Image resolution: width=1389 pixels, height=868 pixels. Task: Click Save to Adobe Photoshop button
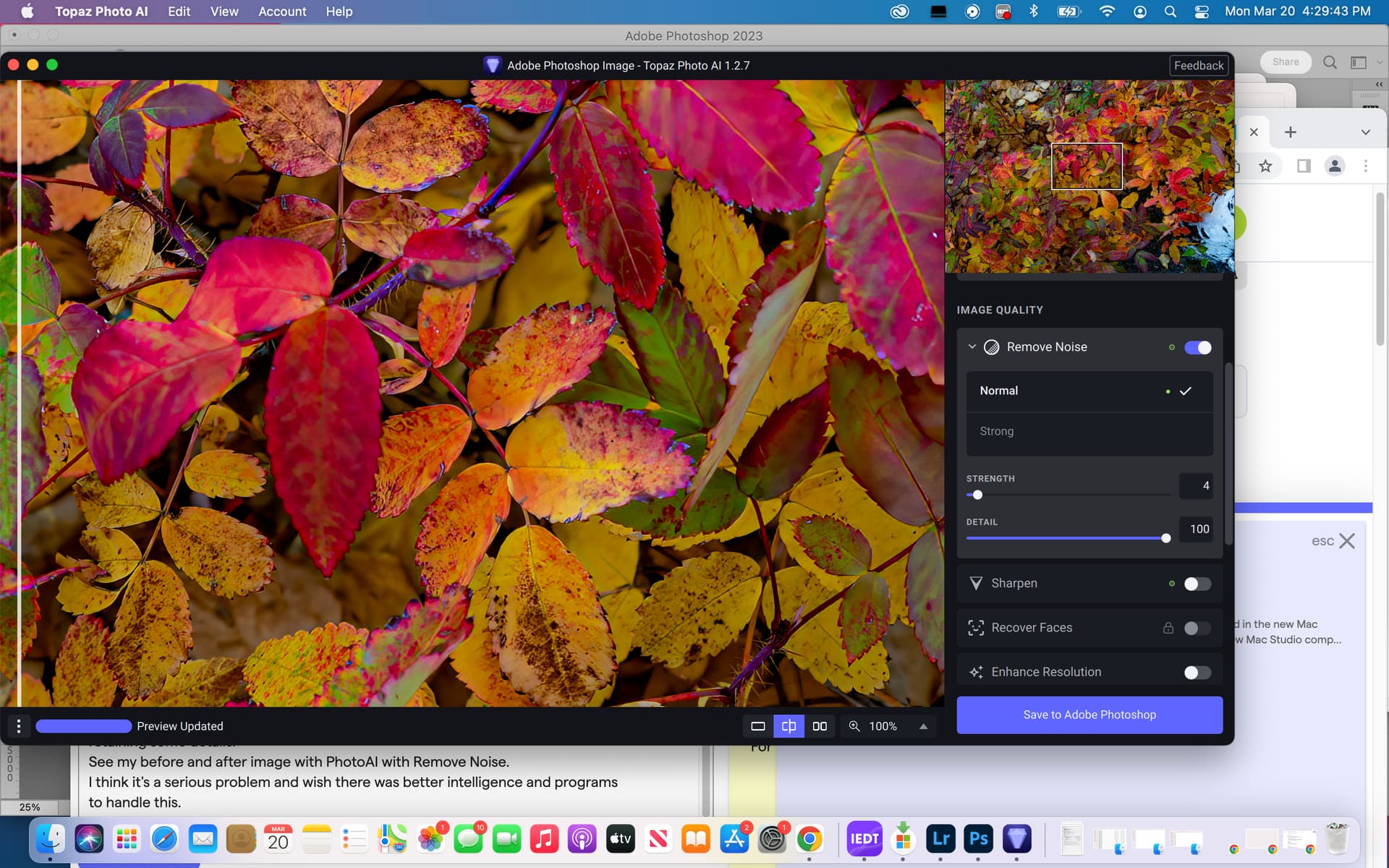click(x=1089, y=715)
